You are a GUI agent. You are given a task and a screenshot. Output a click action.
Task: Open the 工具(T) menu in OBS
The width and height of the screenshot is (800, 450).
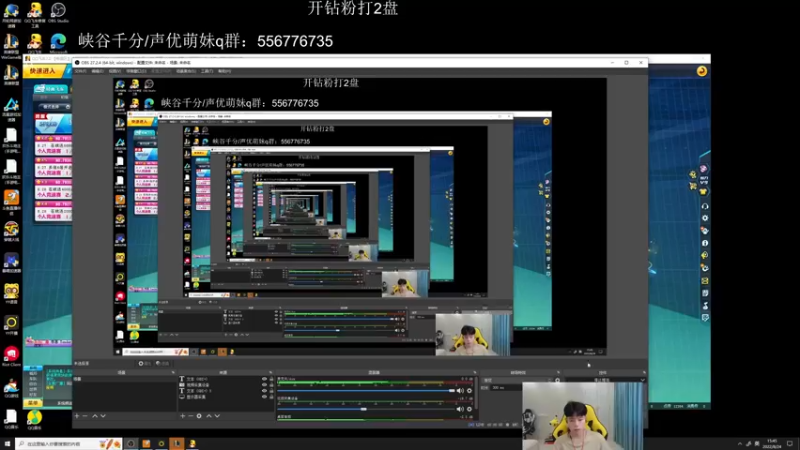tap(207, 71)
